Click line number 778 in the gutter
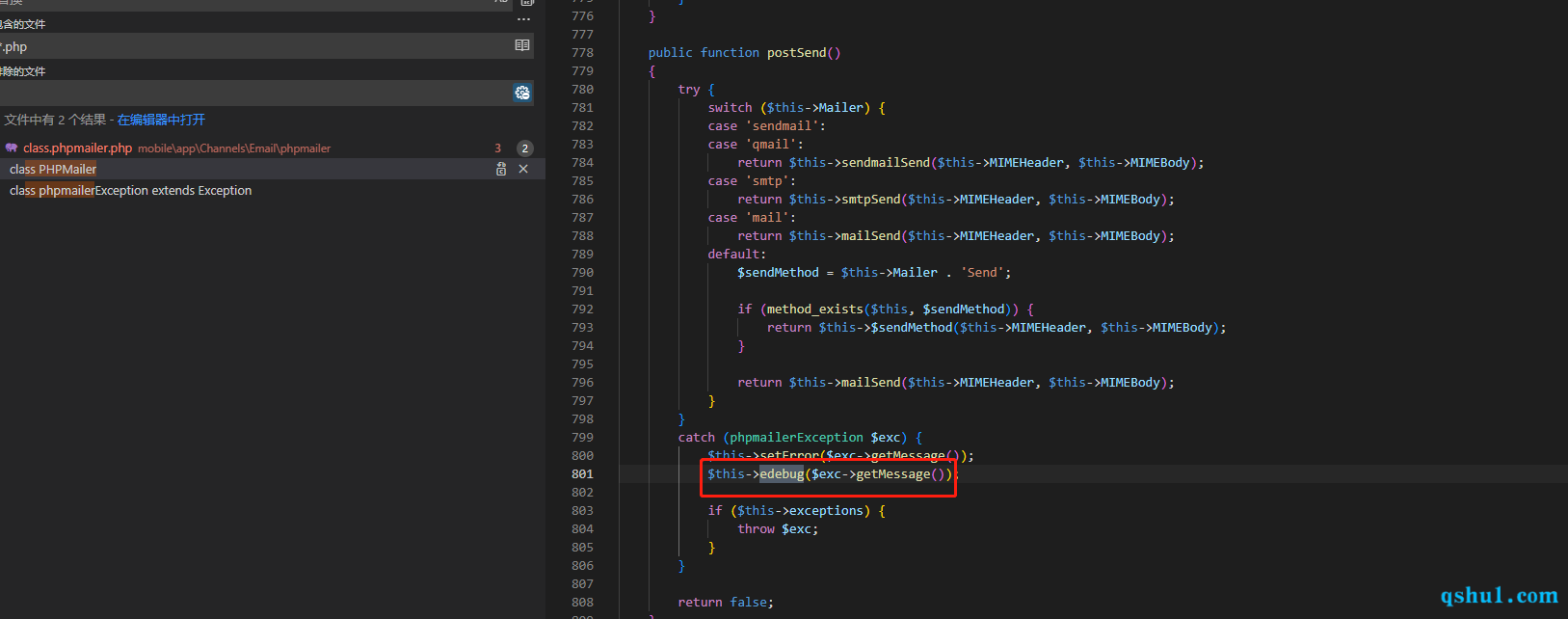1568x619 pixels. 582,52
